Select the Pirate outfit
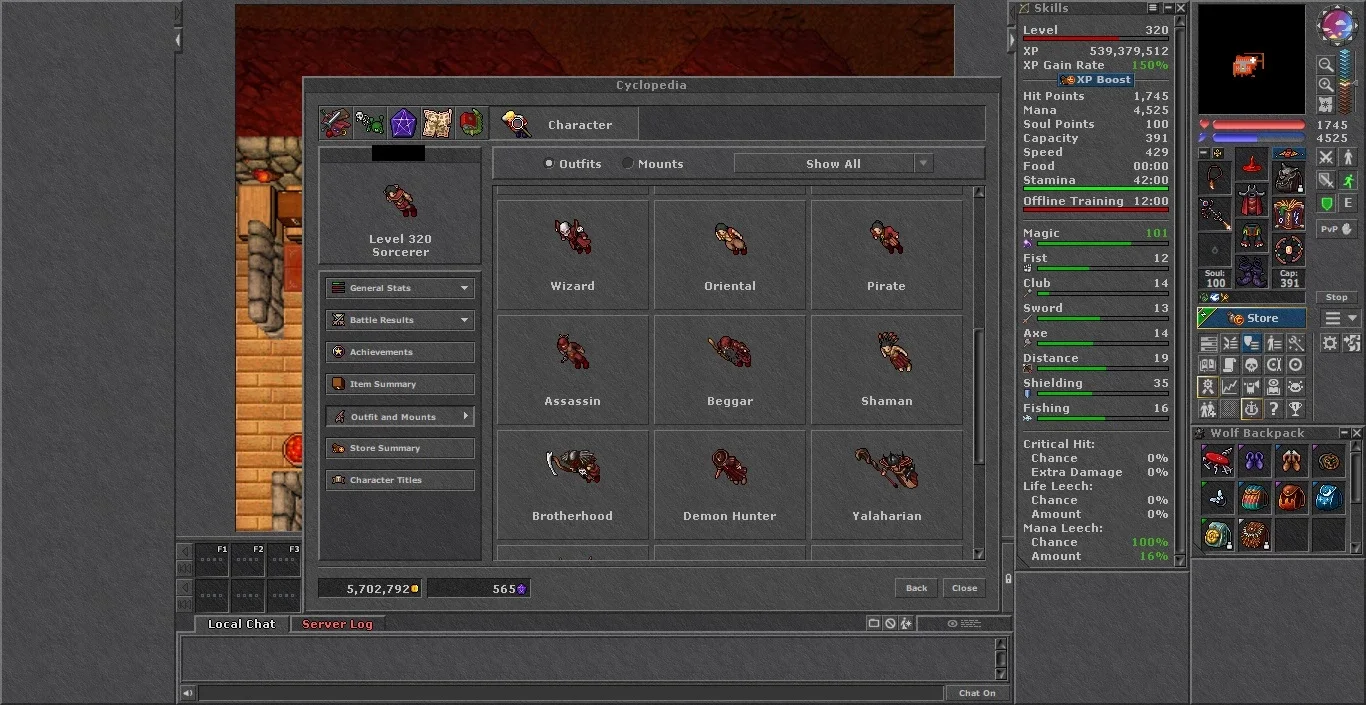 (x=886, y=254)
